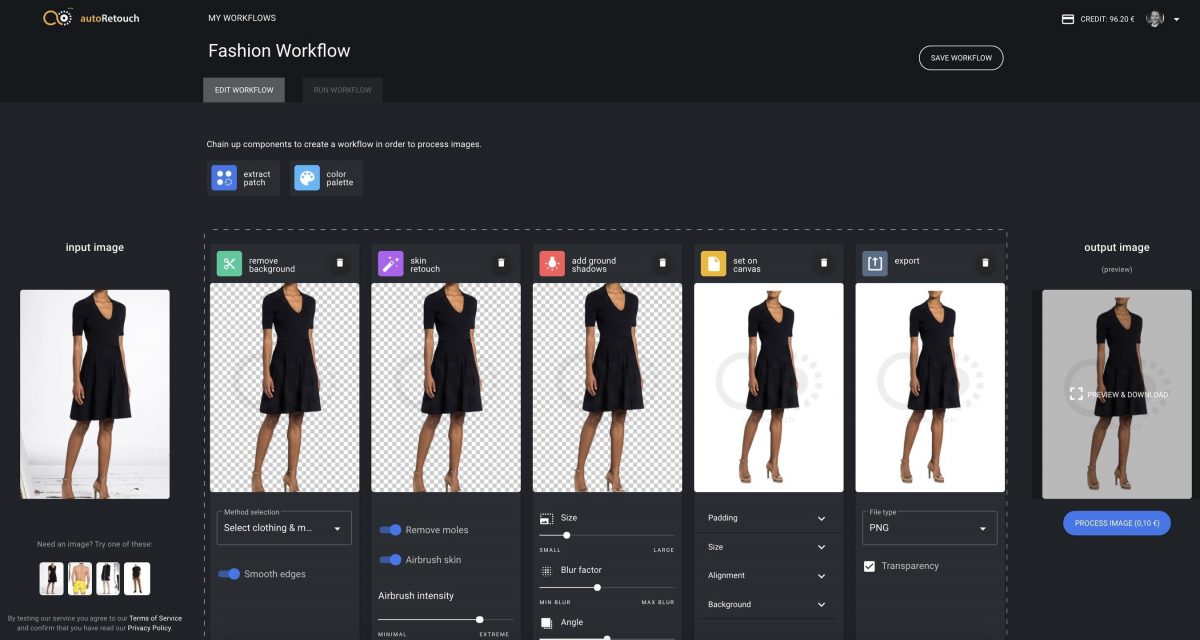Image resolution: width=1200 pixels, height=640 pixels.
Task: Delete the remove background component
Action: tap(339, 263)
